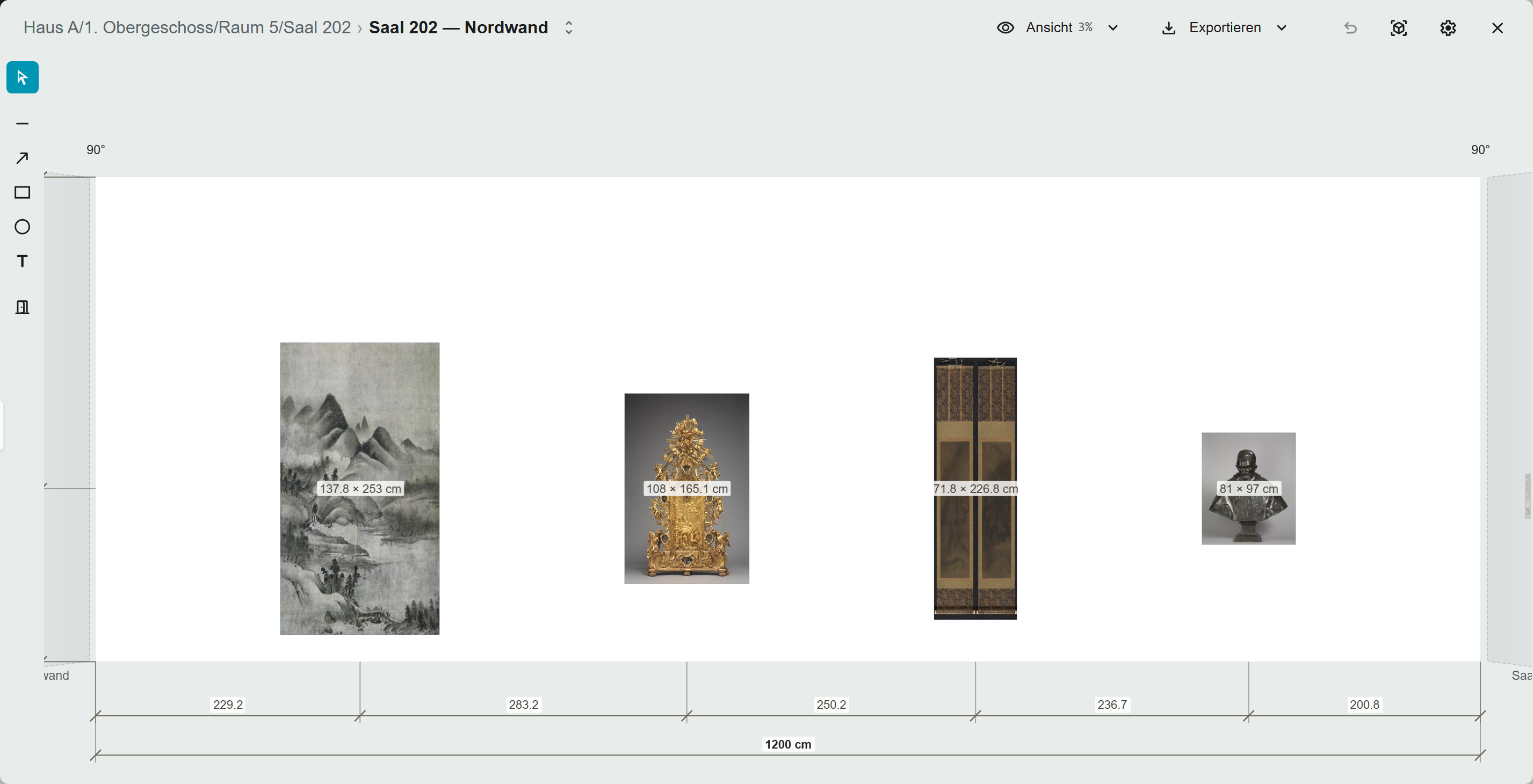
Task: Open settings gear icon
Action: point(1448,28)
